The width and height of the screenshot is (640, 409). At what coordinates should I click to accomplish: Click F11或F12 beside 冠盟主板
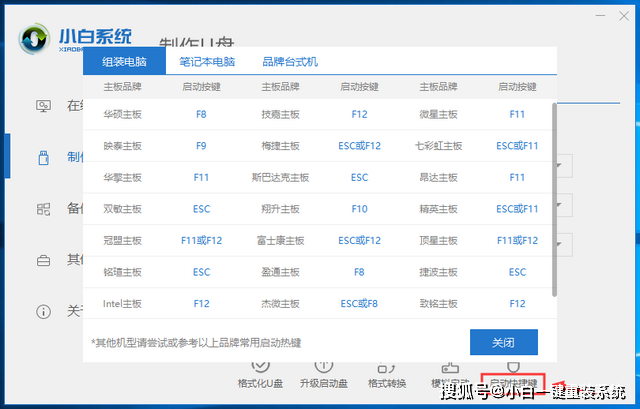(202, 240)
